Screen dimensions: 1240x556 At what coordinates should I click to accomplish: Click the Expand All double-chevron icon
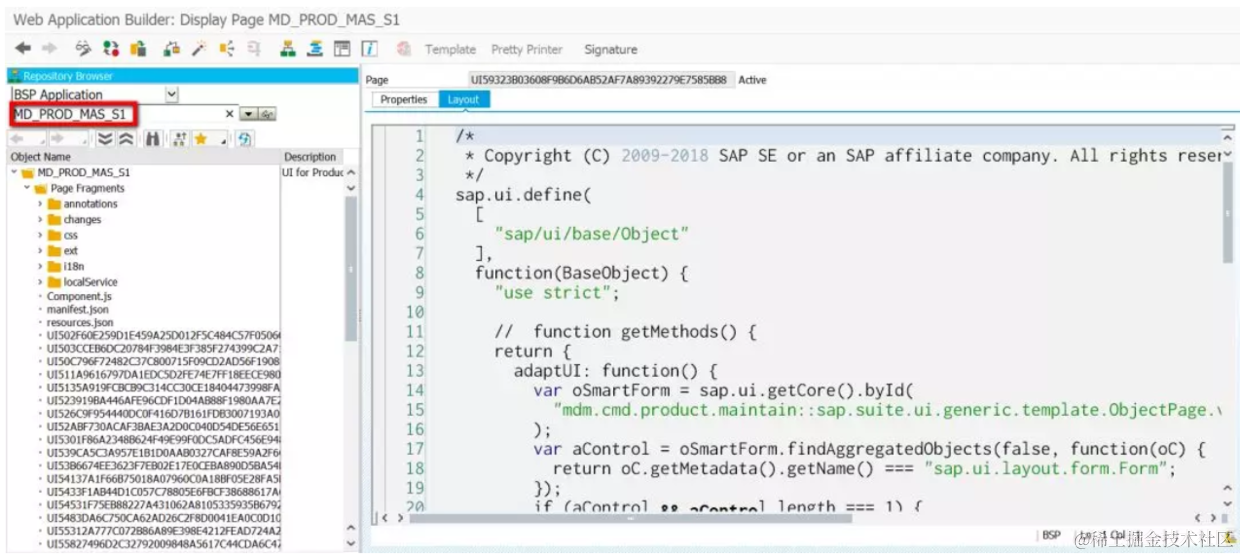coord(105,139)
